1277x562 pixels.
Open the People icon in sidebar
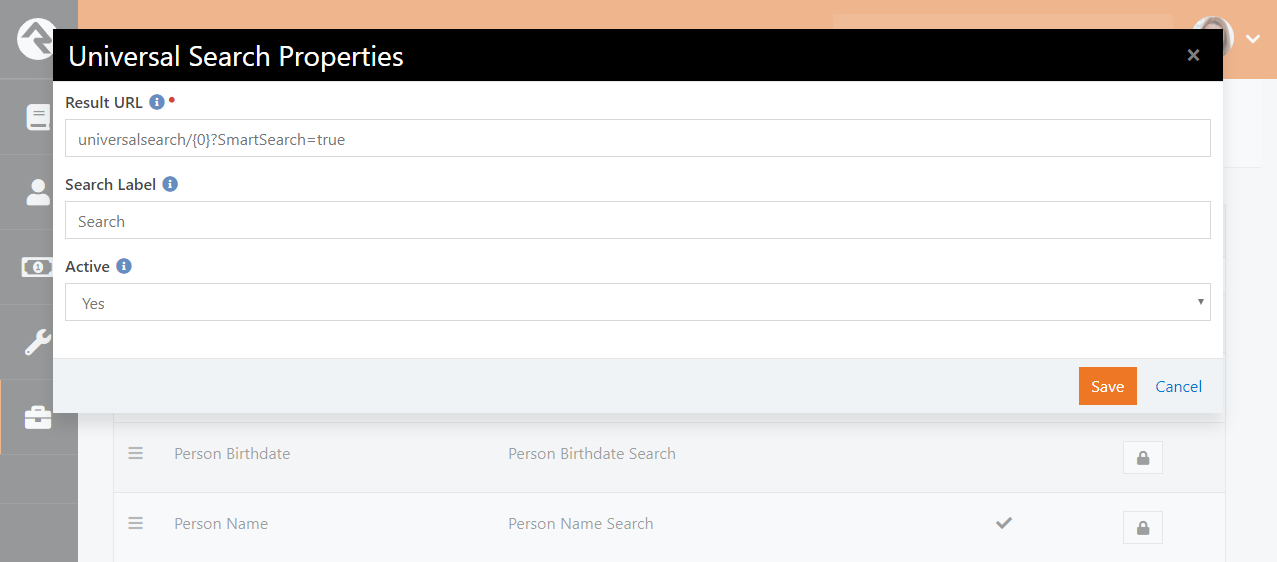tap(38, 192)
